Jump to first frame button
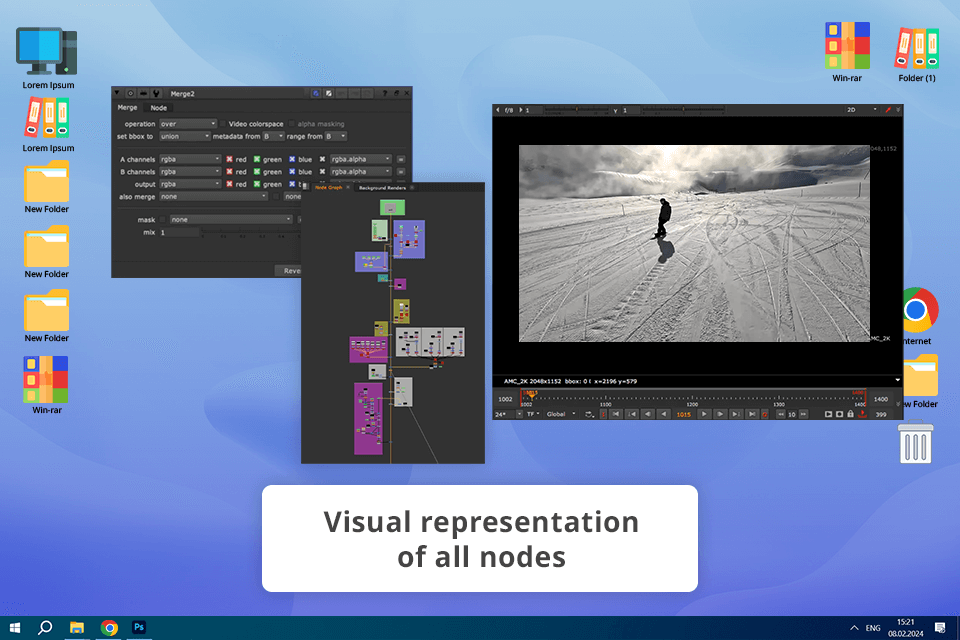Viewport: 960px width, 640px height. 616,414
